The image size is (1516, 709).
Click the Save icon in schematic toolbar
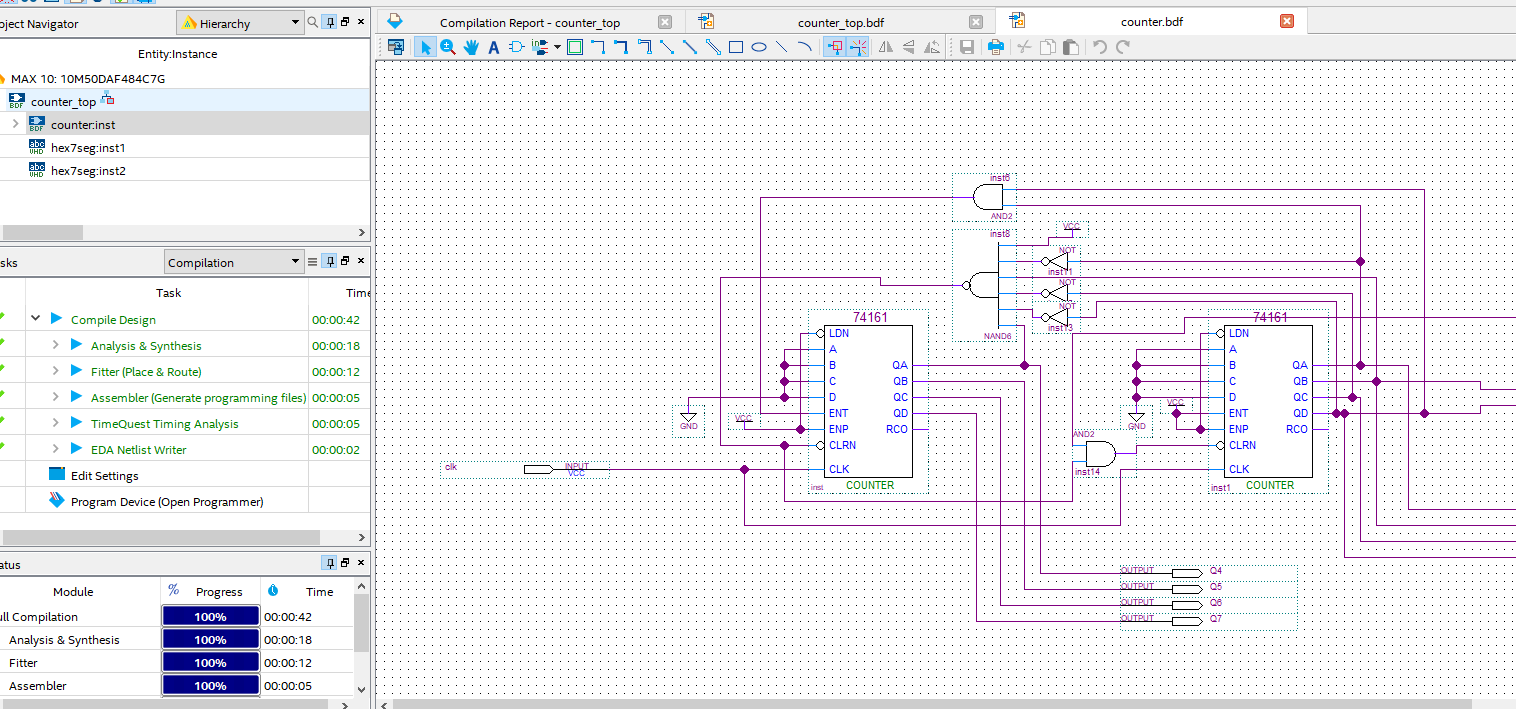(967, 47)
